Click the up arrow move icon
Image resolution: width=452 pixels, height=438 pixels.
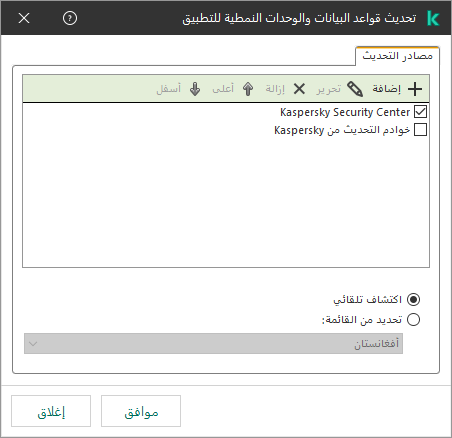coord(248,89)
